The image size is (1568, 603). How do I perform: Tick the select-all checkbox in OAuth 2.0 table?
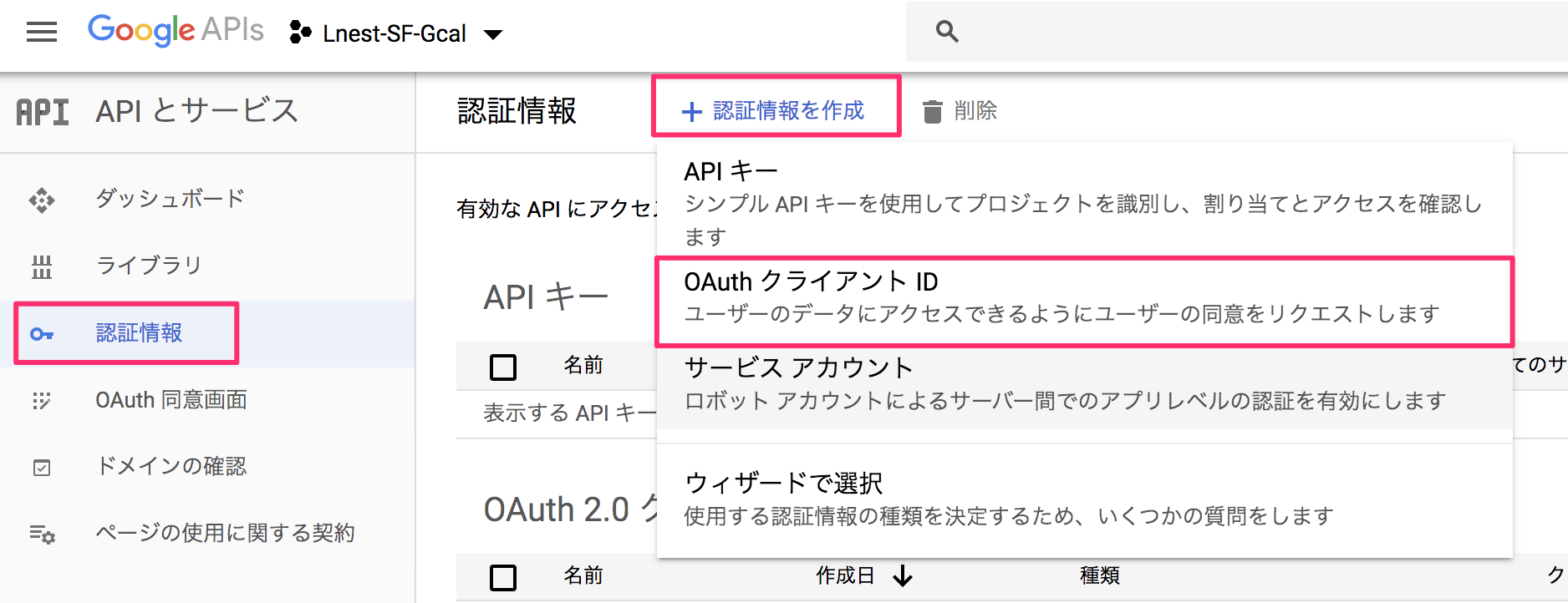(x=503, y=577)
